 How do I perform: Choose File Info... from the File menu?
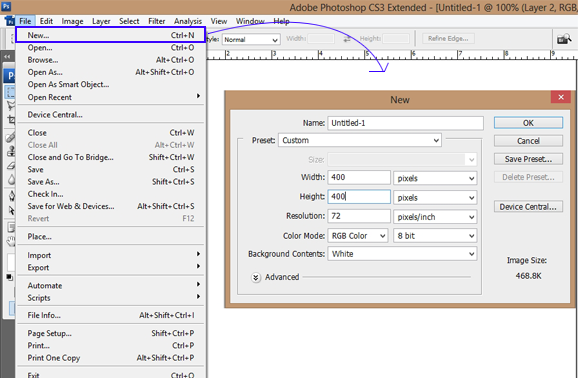pos(111,315)
